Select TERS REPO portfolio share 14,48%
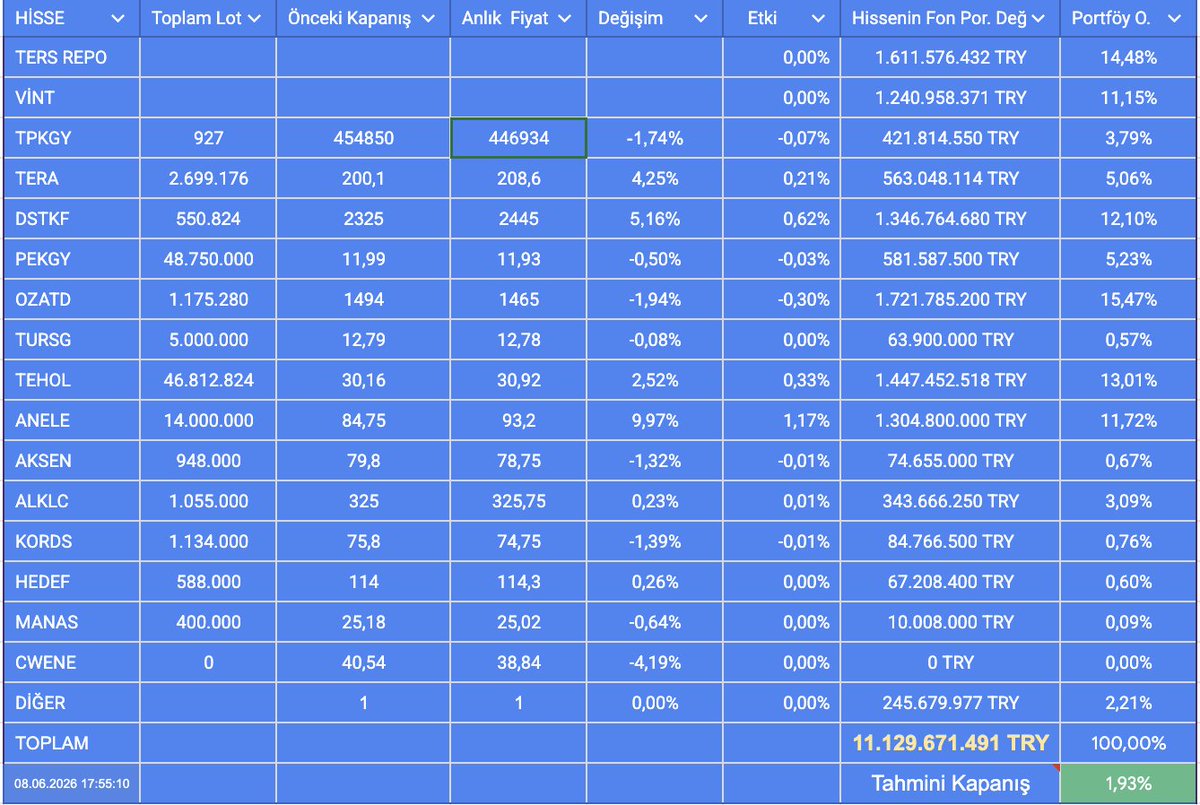1200x805 pixels. click(1129, 58)
